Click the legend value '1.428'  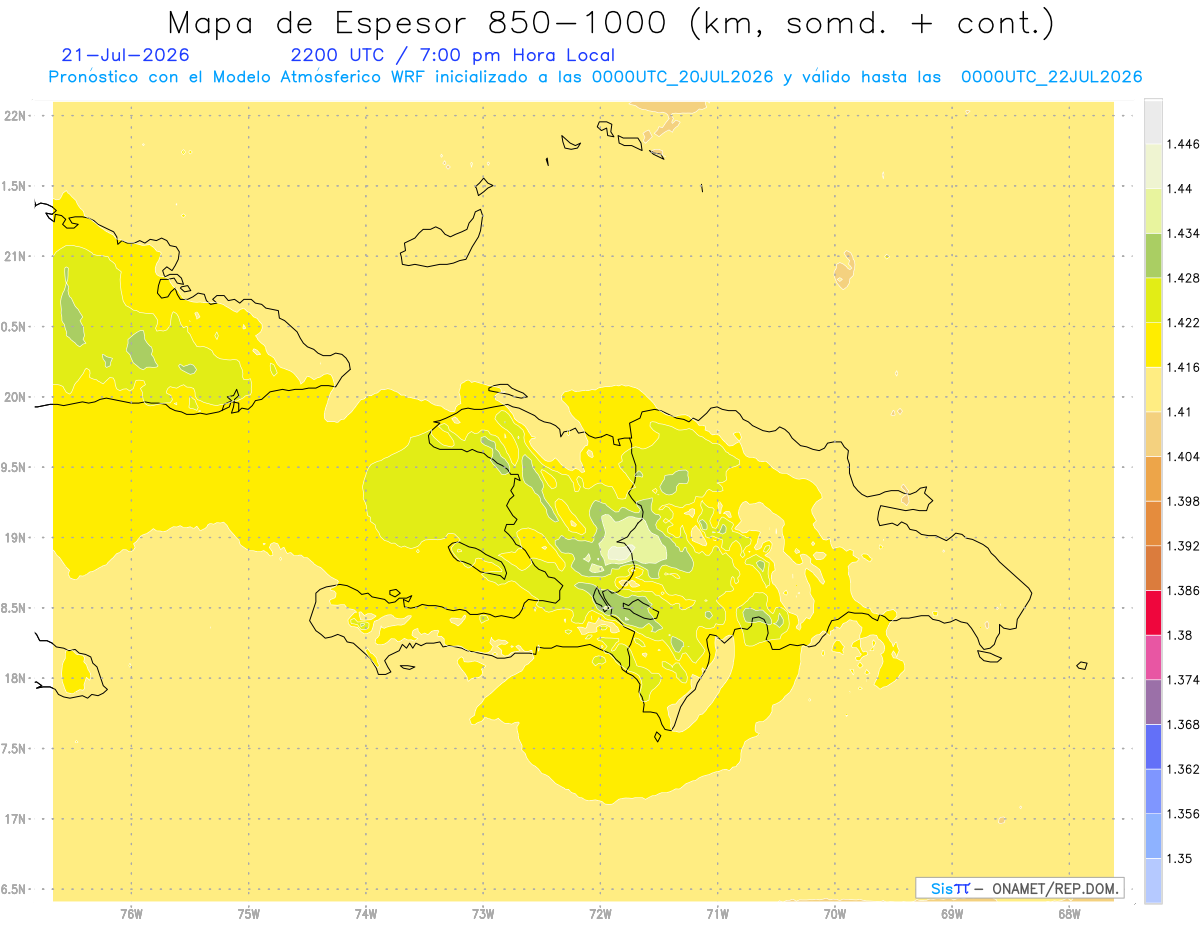1183,278
